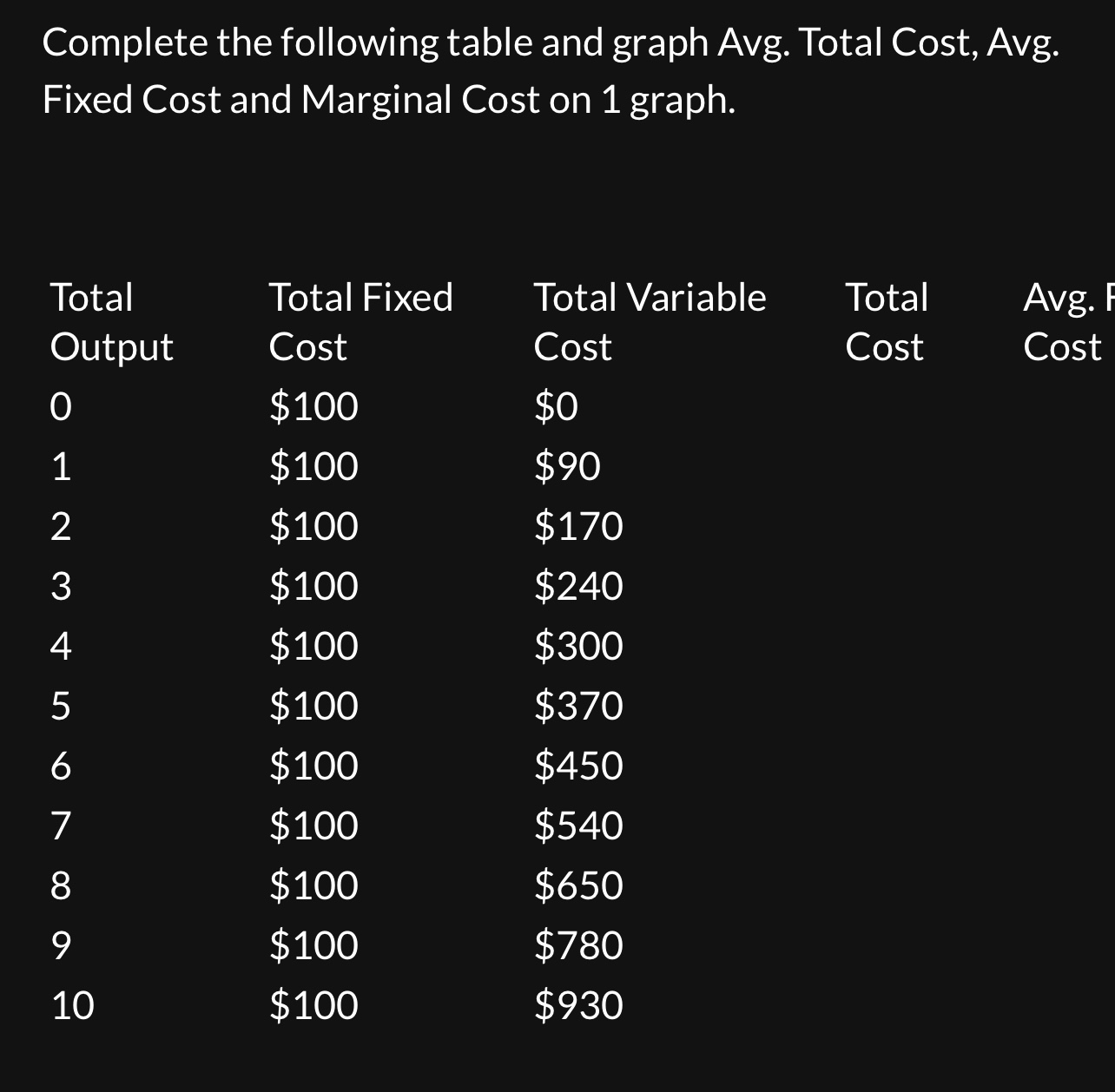Click the Total Fixed Cost column header
Screen dimensions: 1115x1092
tap(360, 322)
